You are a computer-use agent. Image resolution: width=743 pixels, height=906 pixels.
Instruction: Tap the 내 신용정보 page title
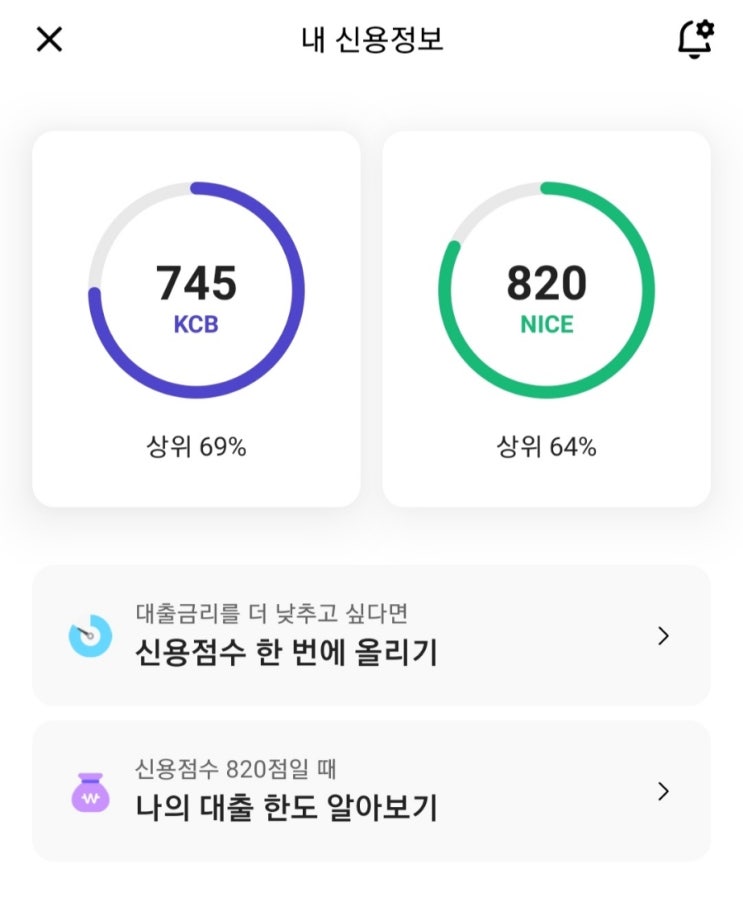tap(372, 40)
